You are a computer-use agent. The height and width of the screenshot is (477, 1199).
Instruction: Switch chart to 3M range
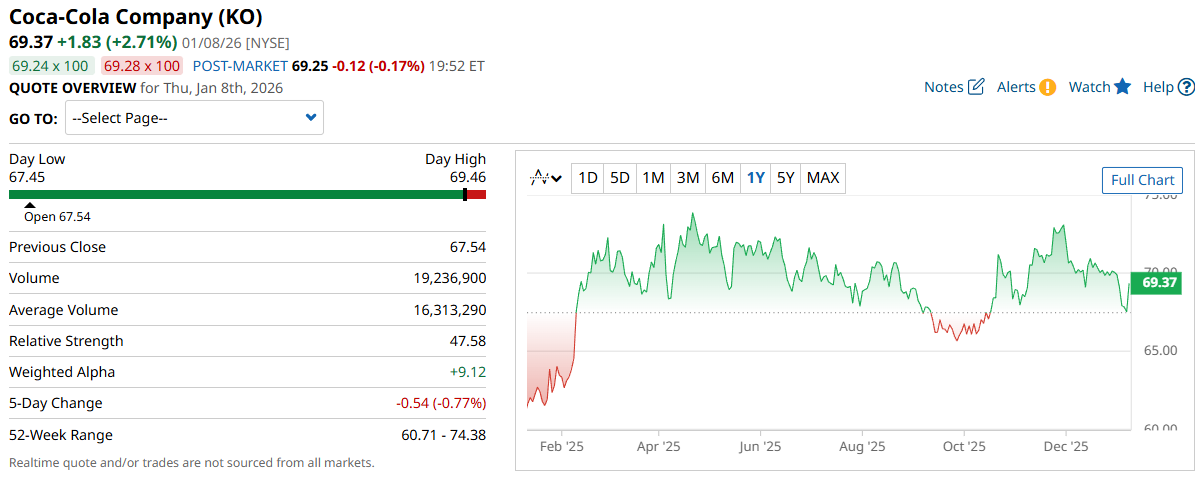click(x=688, y=178)
